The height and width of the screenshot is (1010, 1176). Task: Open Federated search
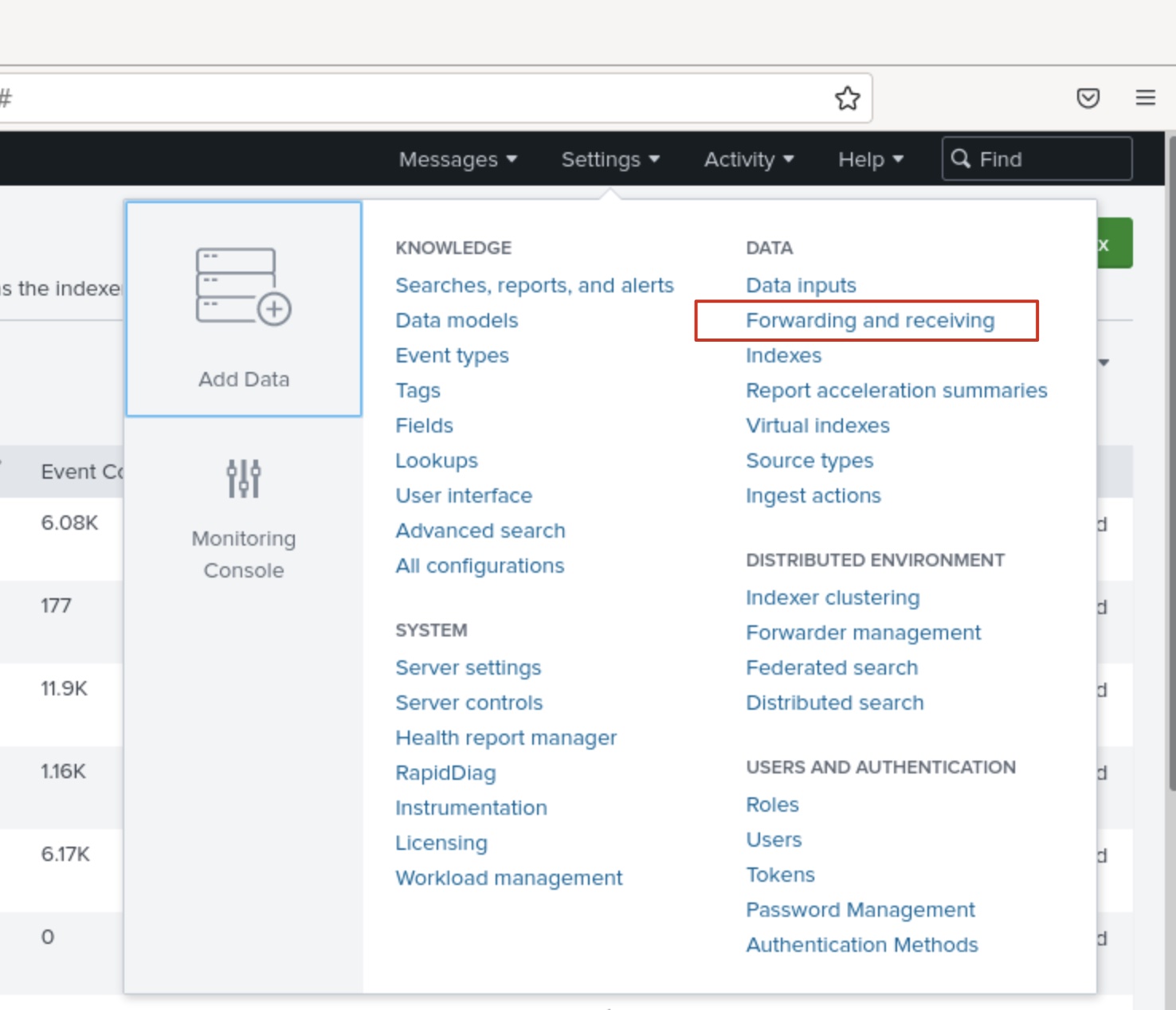(x=832, y=667)
